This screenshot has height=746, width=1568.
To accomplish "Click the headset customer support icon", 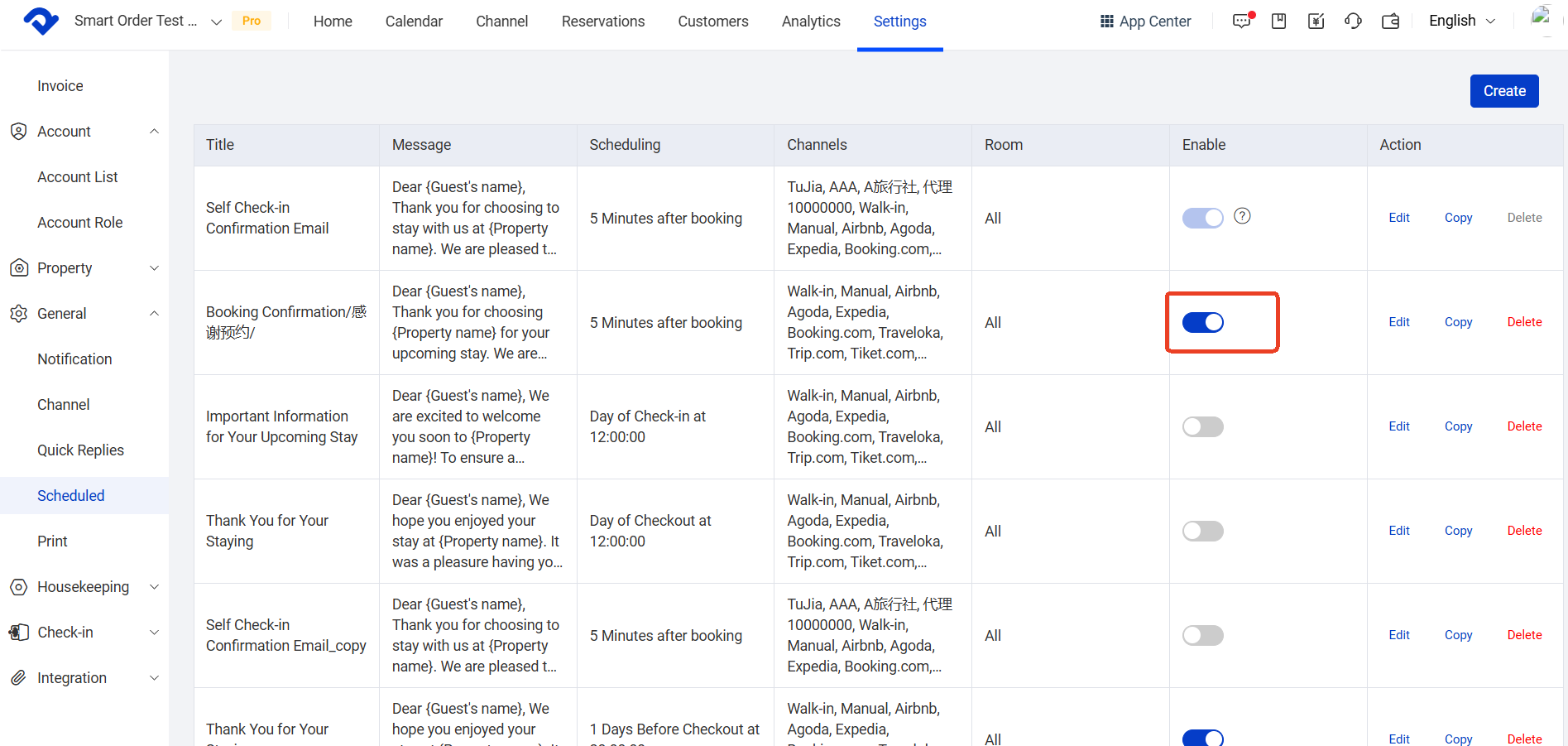I will tap(1353, 22).
